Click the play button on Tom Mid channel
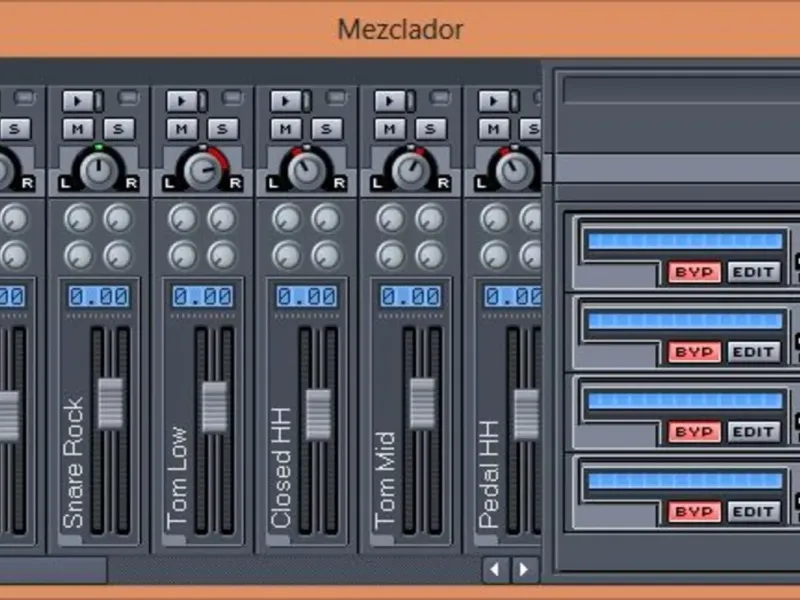 [390, 101]
